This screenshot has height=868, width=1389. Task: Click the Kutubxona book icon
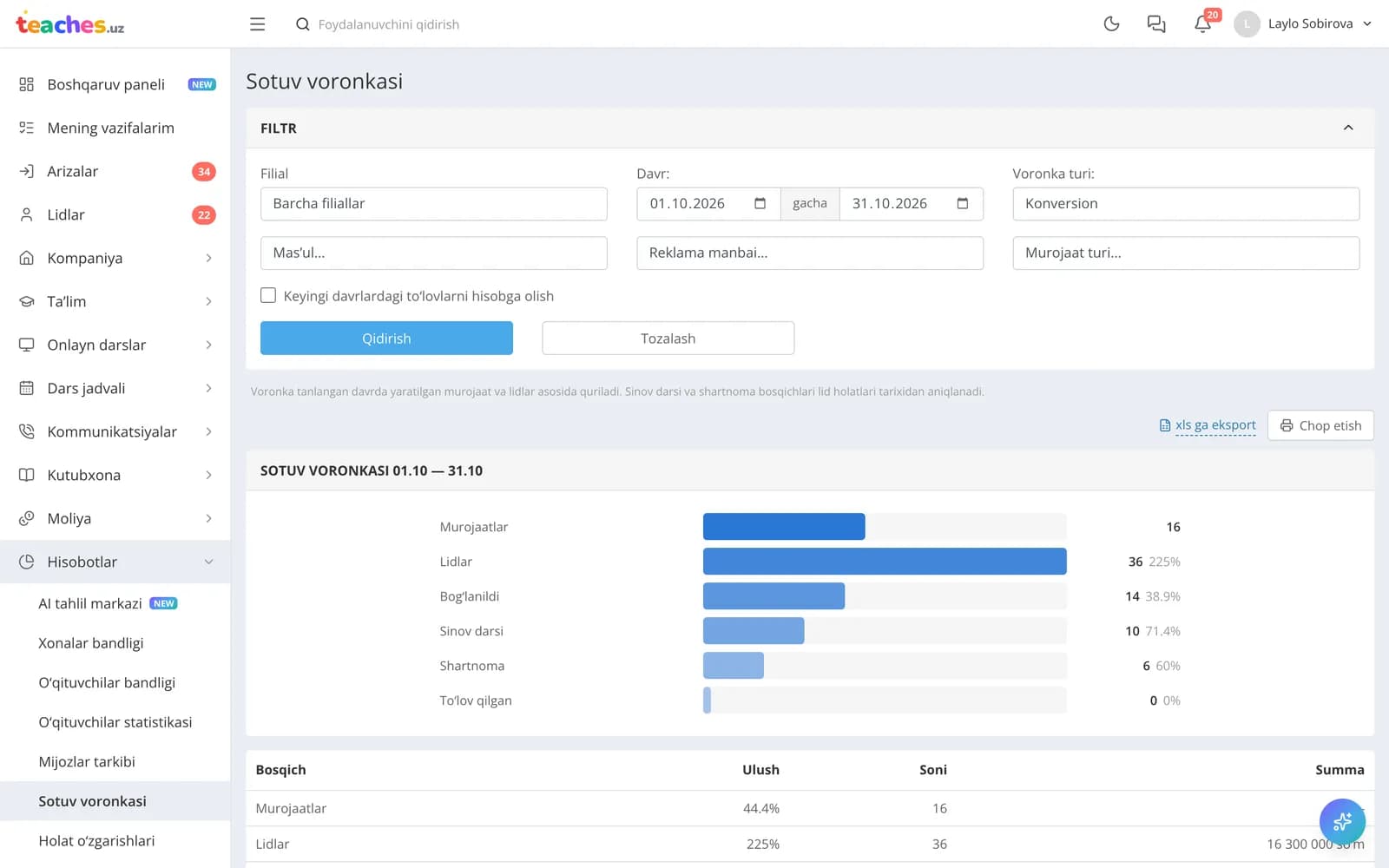click(27, 475)
